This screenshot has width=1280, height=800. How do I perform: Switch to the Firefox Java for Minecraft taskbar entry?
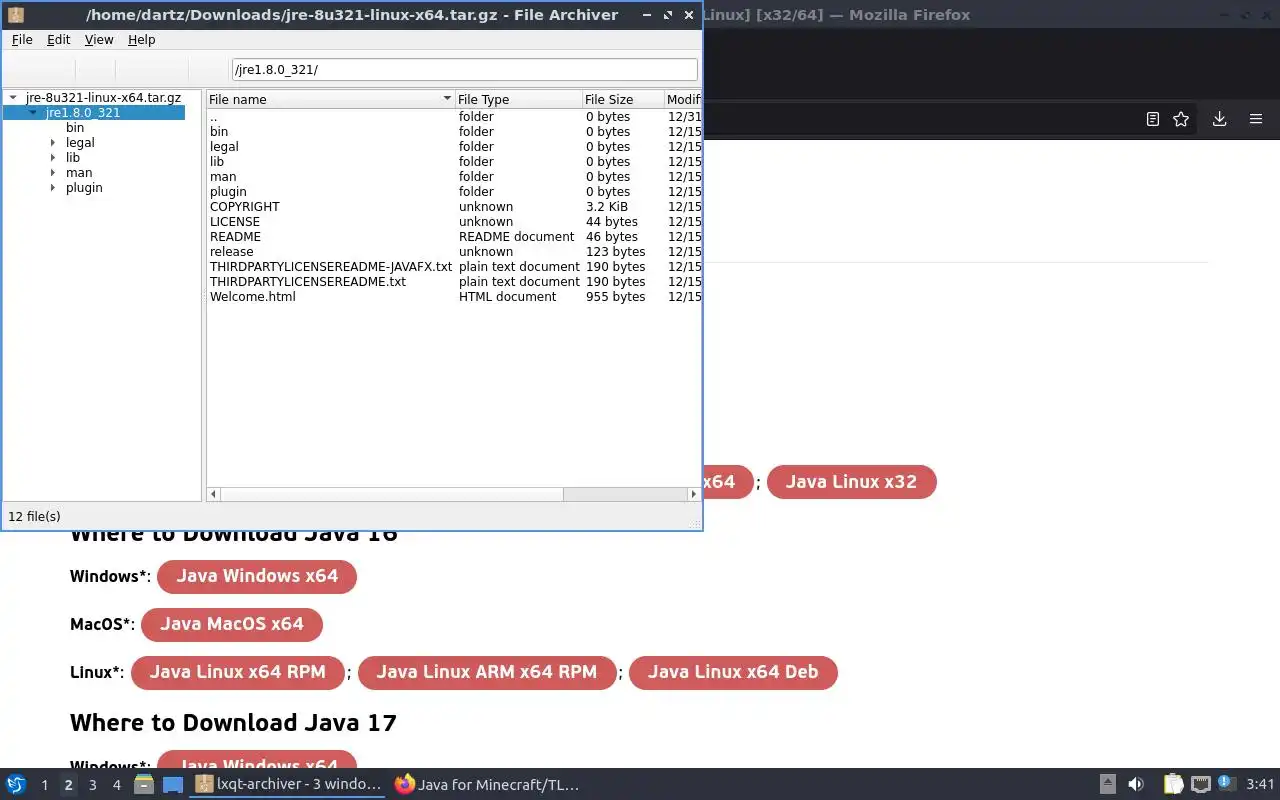coord(487,784)
